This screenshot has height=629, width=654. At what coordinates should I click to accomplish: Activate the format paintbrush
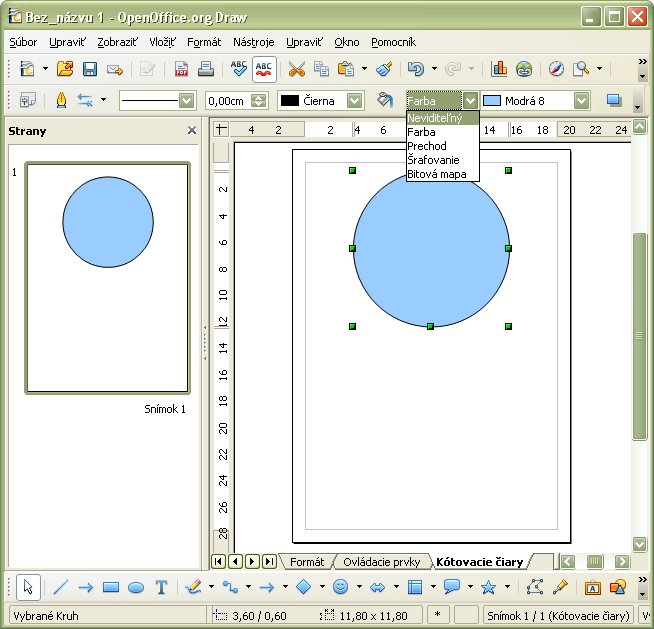coord(384,69)
